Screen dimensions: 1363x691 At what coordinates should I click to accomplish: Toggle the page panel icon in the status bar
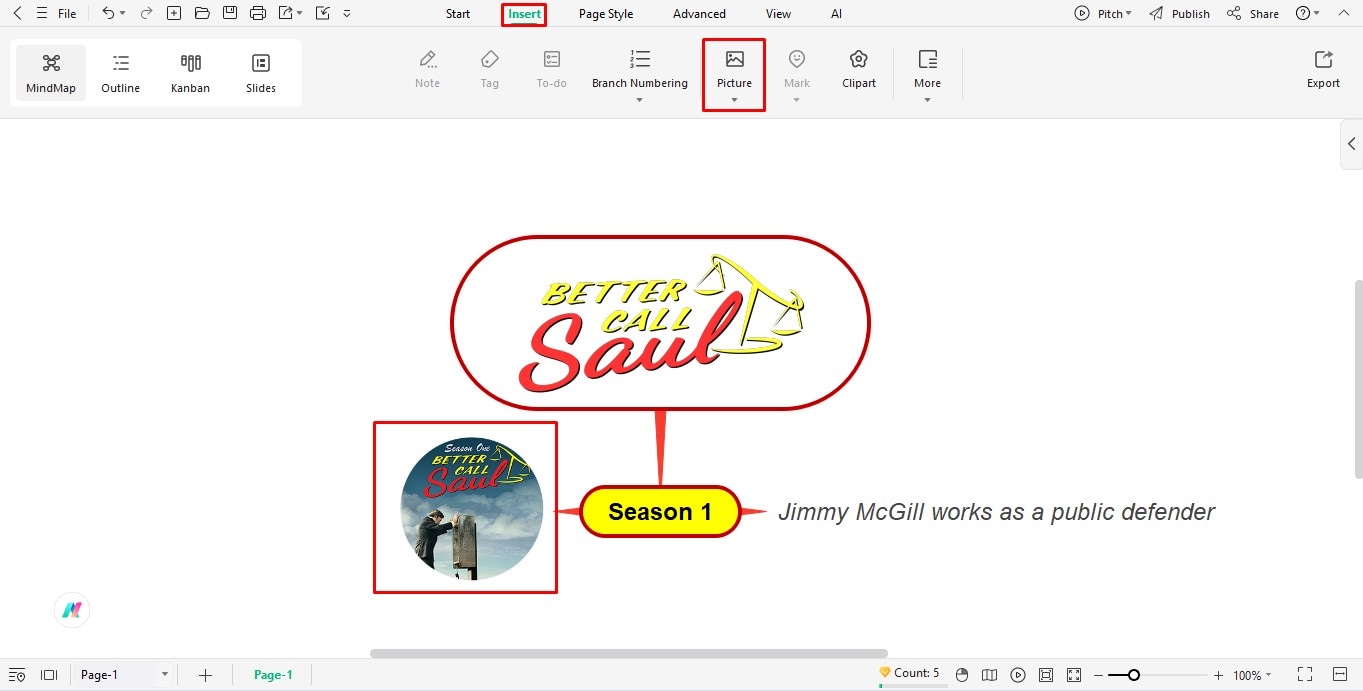(49, 675)
